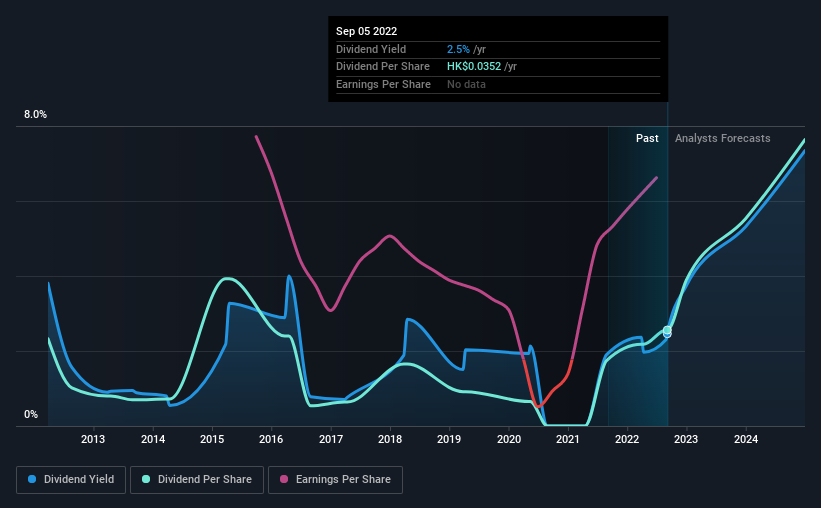
Task: Click the pink Earnings Per Share legend dot
Action: coord(284,479)
